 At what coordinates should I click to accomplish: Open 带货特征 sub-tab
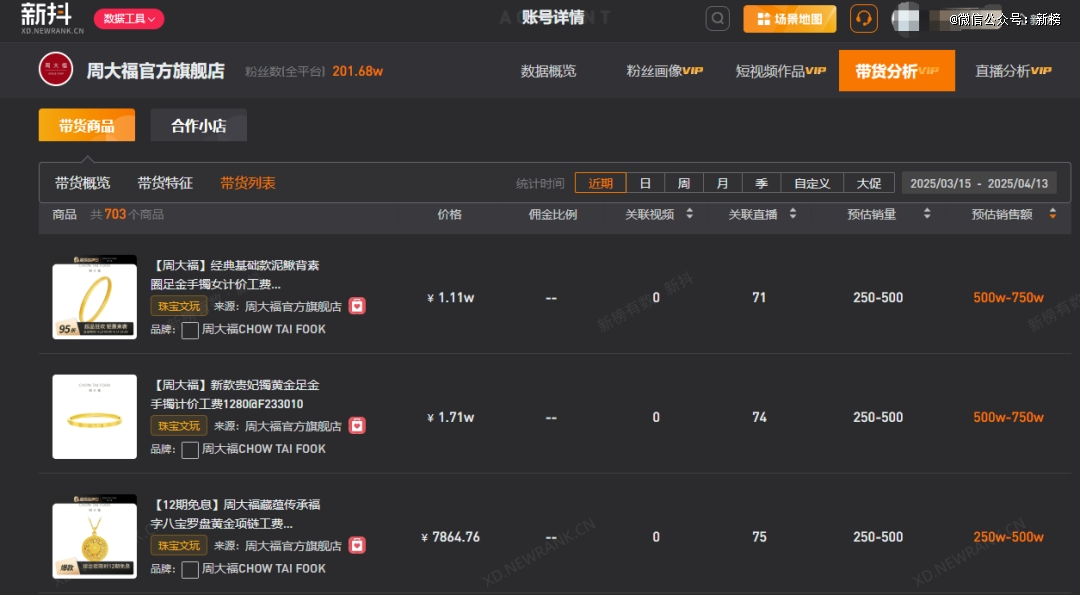[x=165, y=183]
